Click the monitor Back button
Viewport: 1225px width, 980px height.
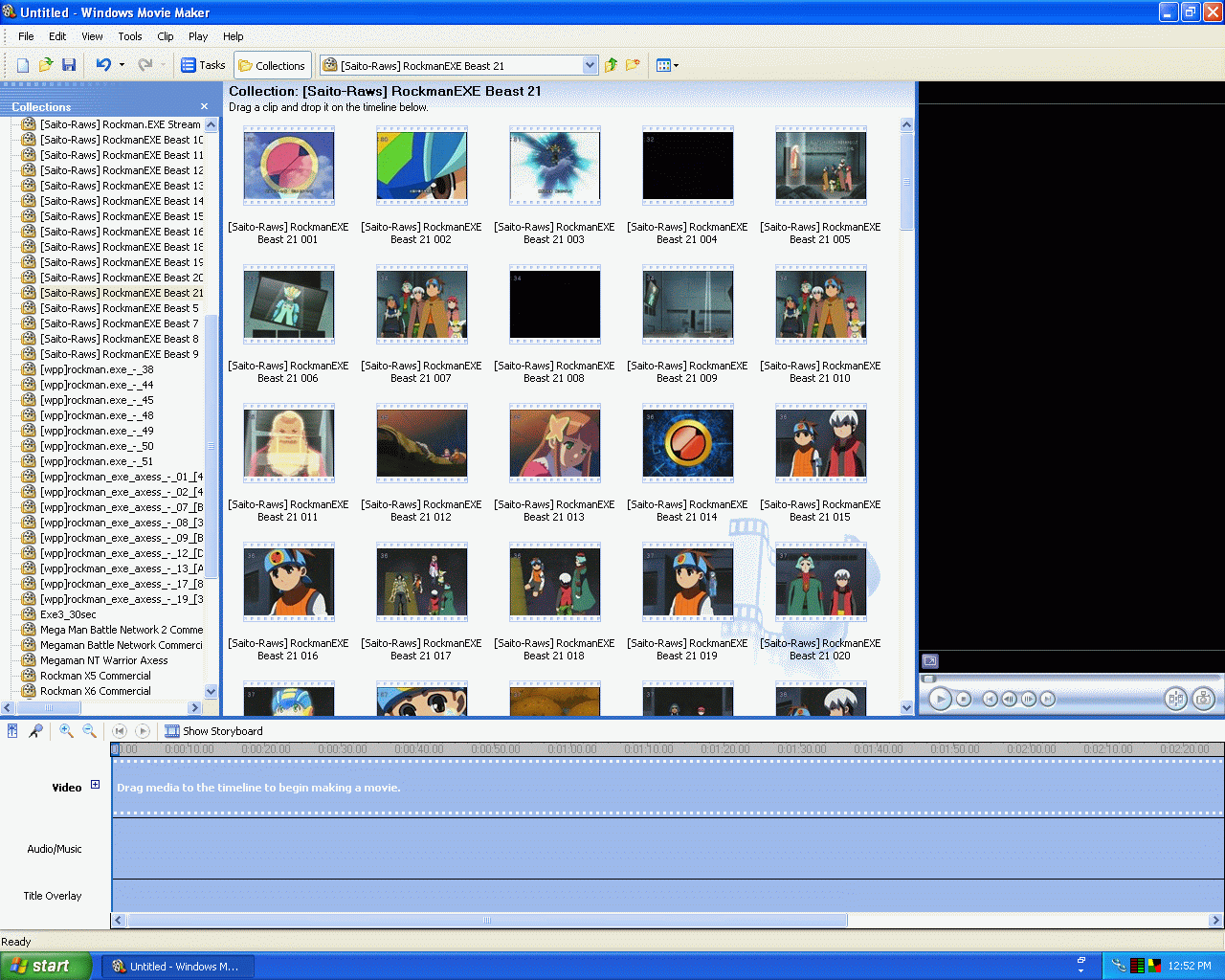pyautogui.click(x=991, y=699)
